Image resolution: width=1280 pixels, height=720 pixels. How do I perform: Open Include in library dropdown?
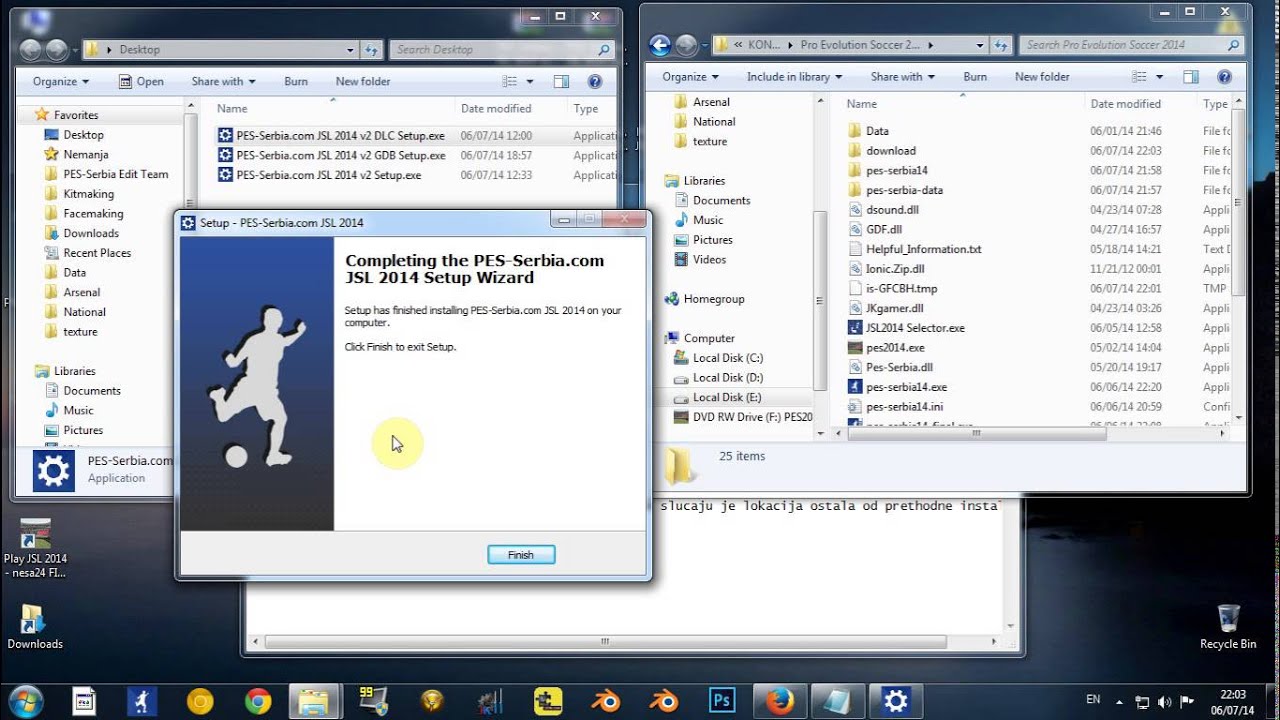(x=794, y=76)
